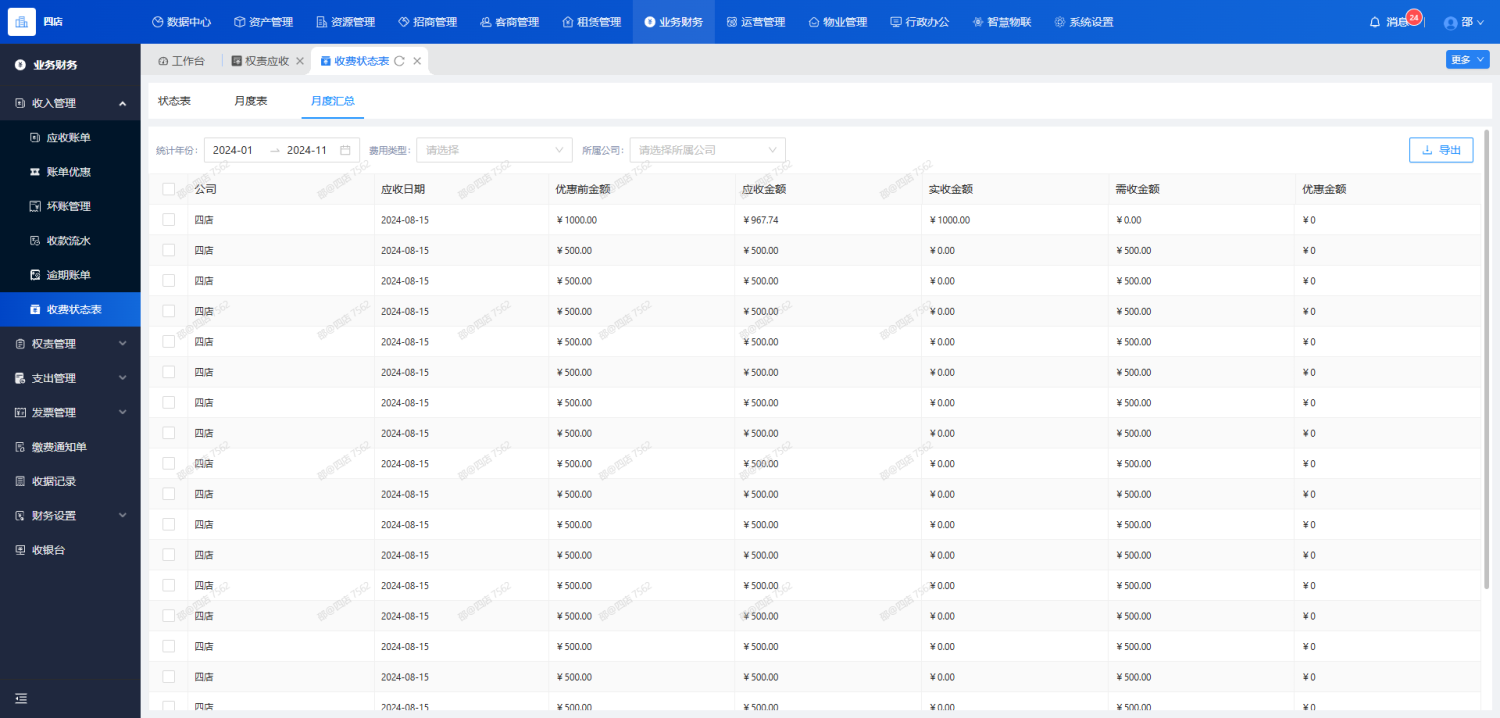The image size is (1500, 718).
Task: Open 系统设置 in top navigation
Action: (x=1083, y=22)
